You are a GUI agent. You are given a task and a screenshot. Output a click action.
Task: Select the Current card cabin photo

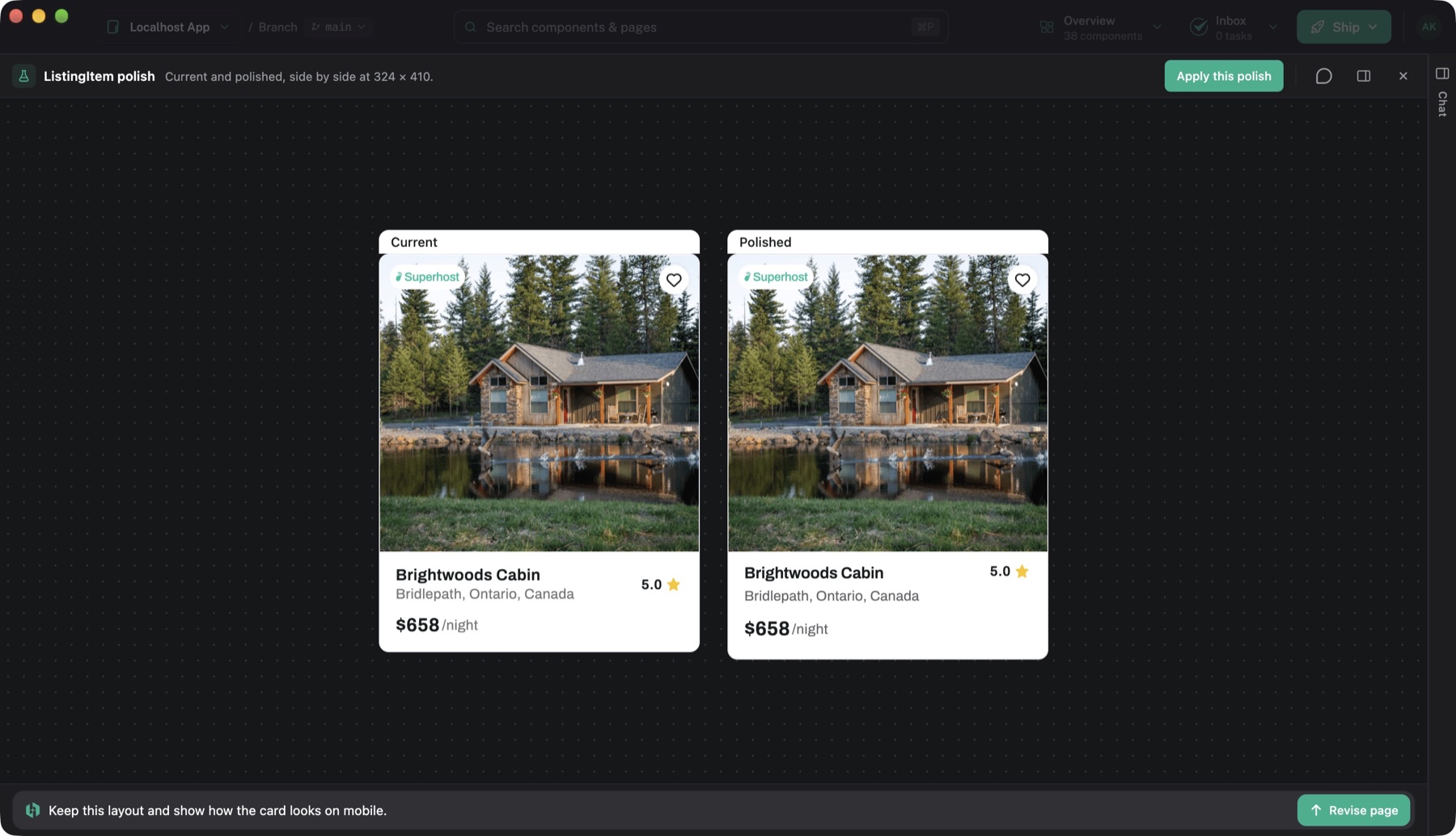(x=540, y=403)
